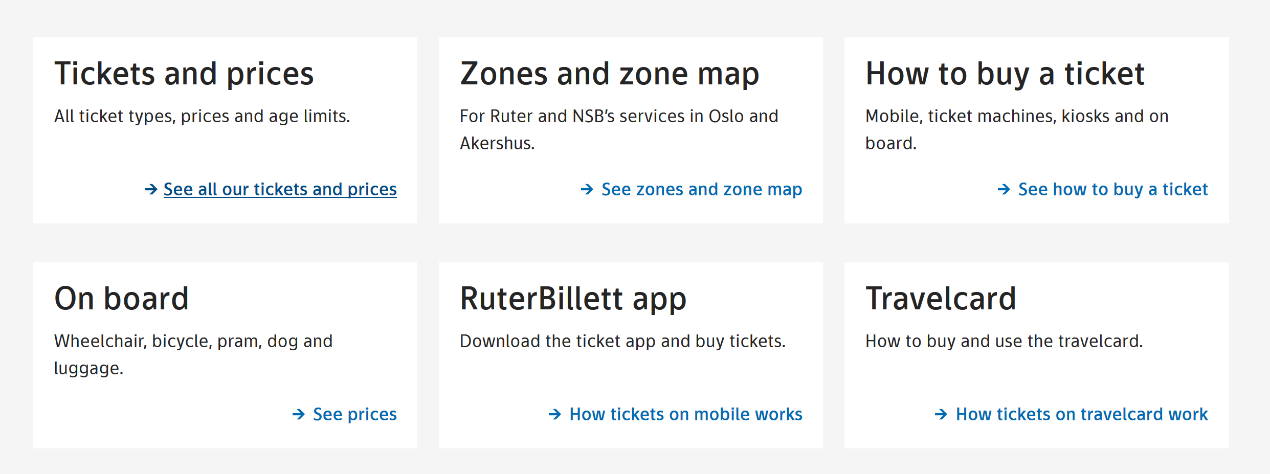
Task: Select the 'RuterBillett app' card heading
Action: [573, 299]
